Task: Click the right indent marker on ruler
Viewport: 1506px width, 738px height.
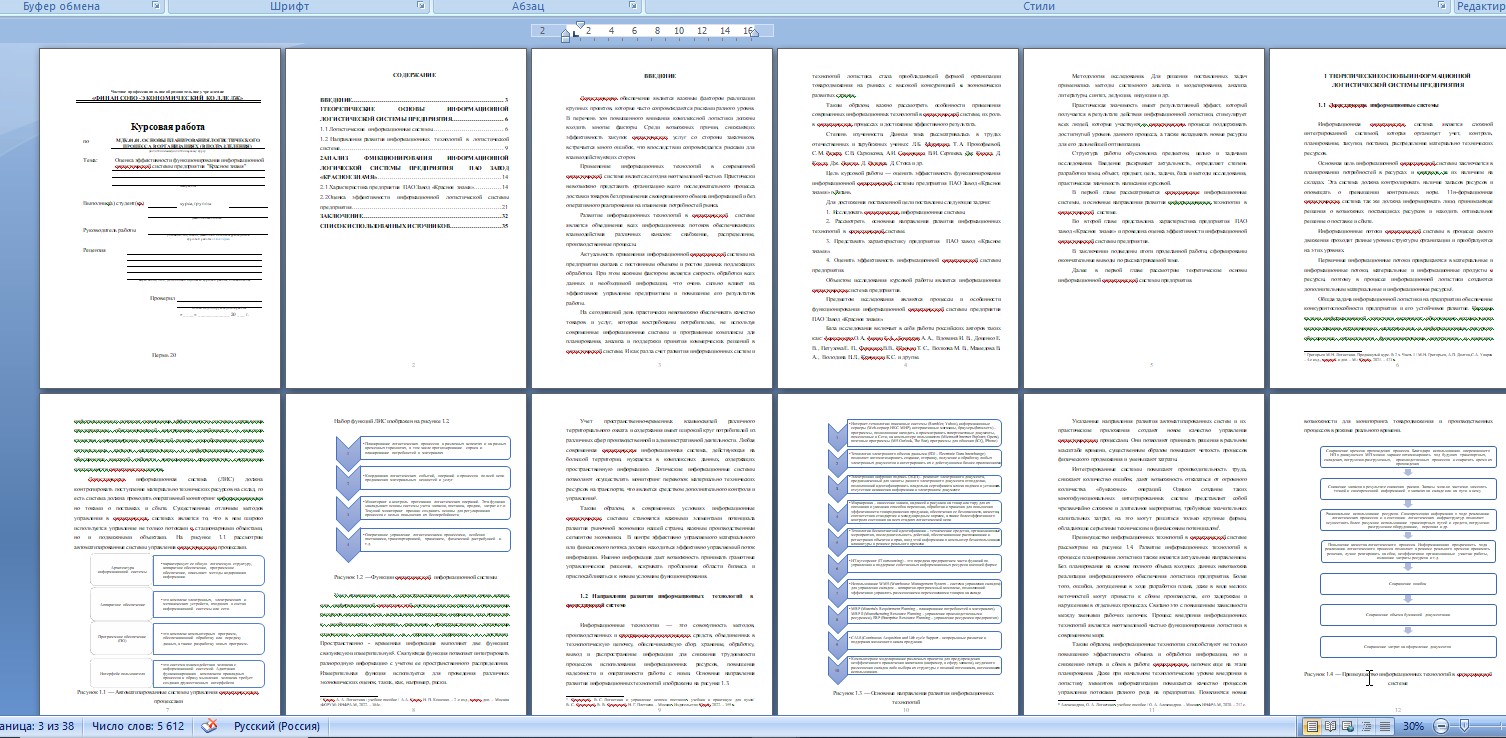Action: click(x=755, y=35)
